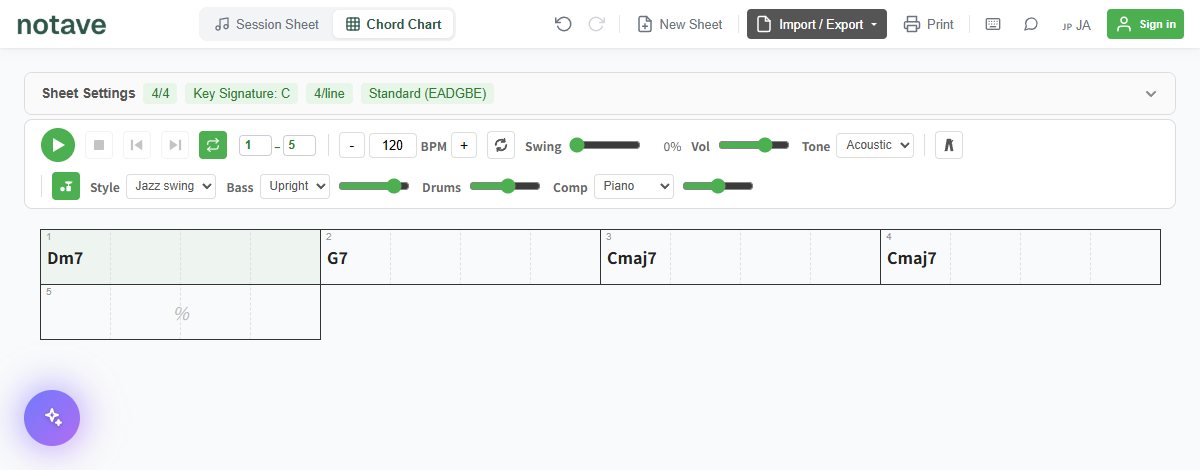Start playback with the green play button
This screenshot has width=1200, height=470.
pyautogui.click(x=58, y=145)
